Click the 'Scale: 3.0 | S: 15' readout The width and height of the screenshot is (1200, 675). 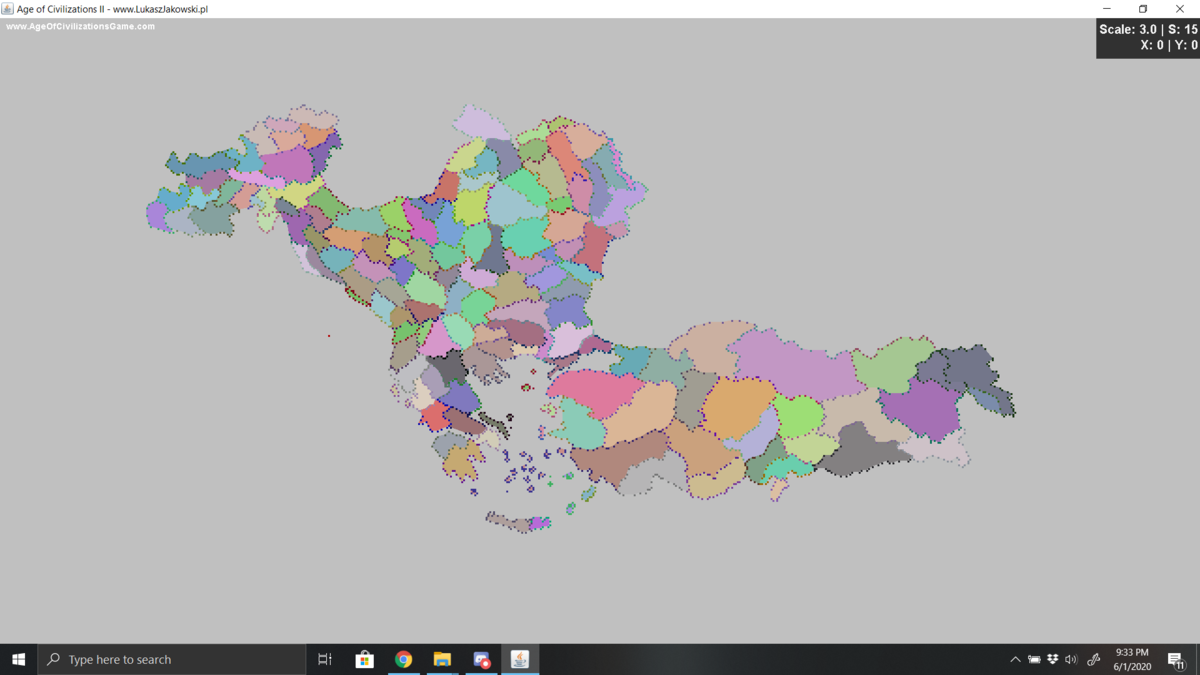tap(1148, 29)
